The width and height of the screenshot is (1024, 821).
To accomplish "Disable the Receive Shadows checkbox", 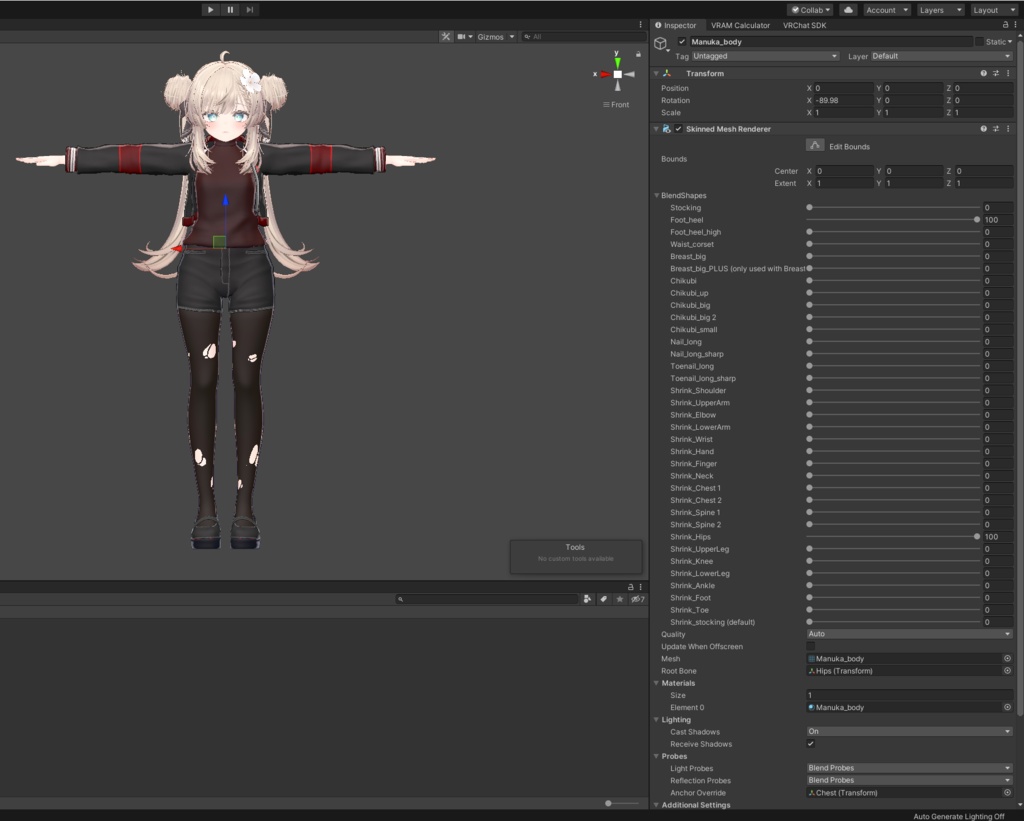I will tap(811, 744).
